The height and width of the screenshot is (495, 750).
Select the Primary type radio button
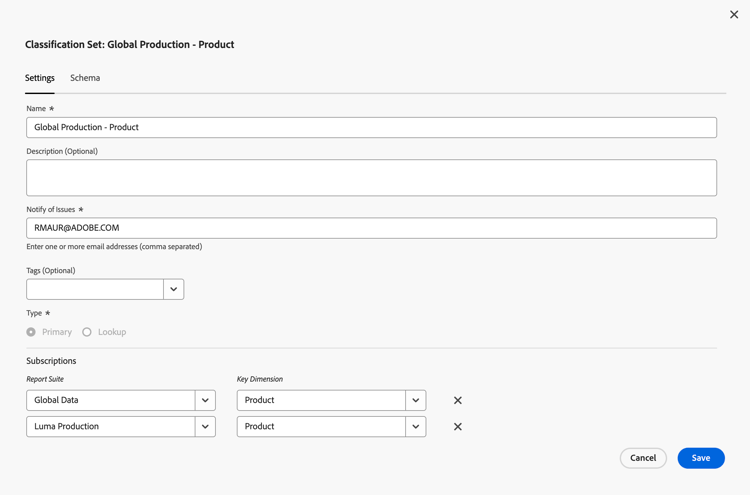[x=31, y=332]
